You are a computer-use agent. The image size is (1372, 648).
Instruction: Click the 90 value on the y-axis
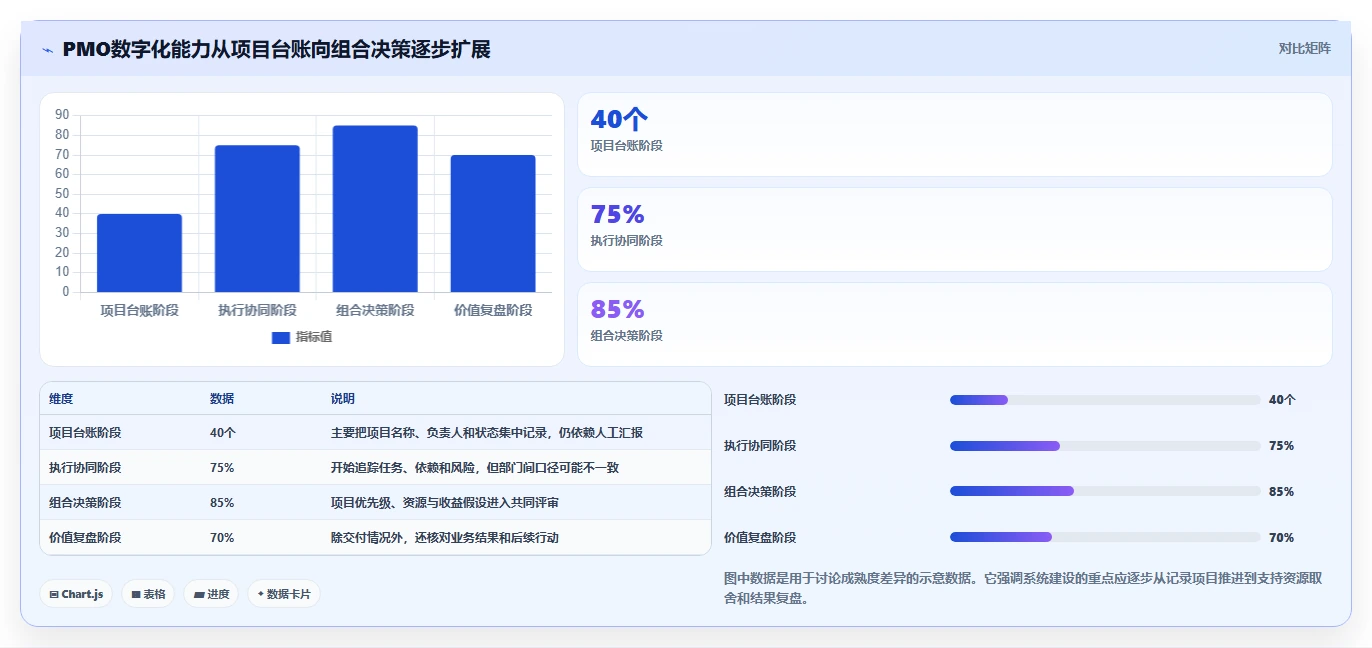point(62,115)
